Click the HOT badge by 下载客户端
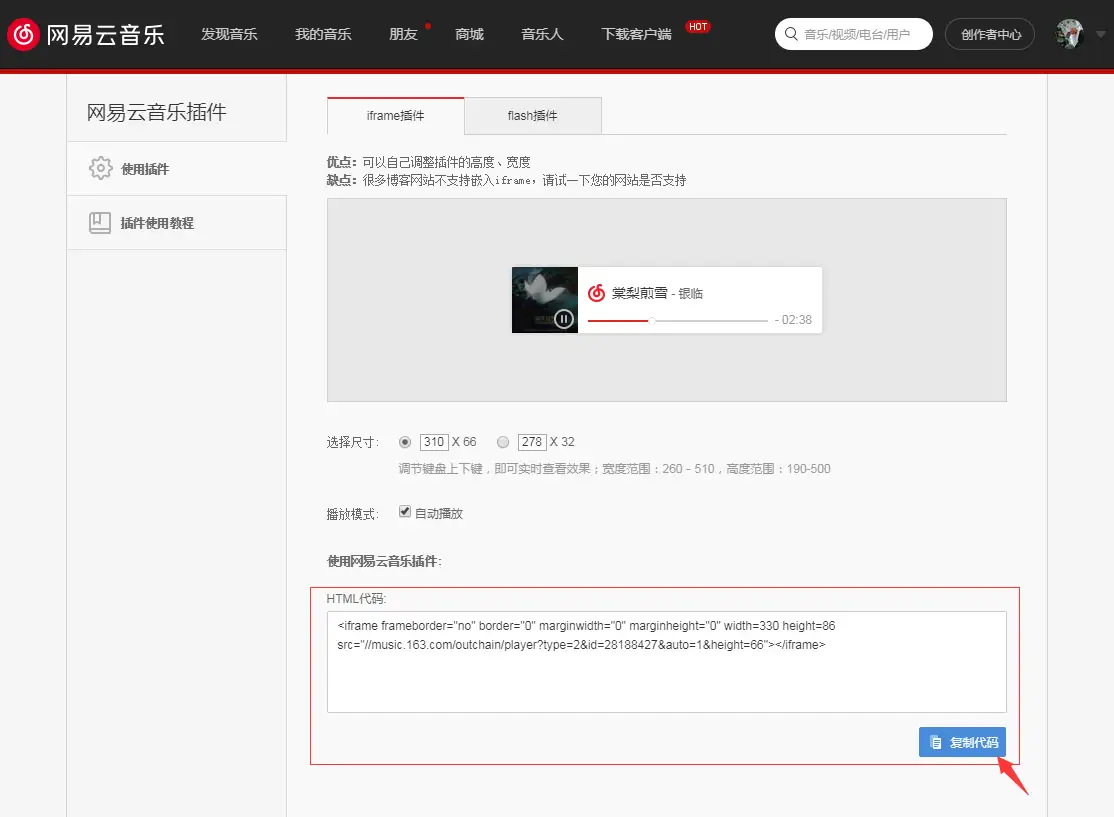This screenshot has height=817, width=1114. point(698,27)
